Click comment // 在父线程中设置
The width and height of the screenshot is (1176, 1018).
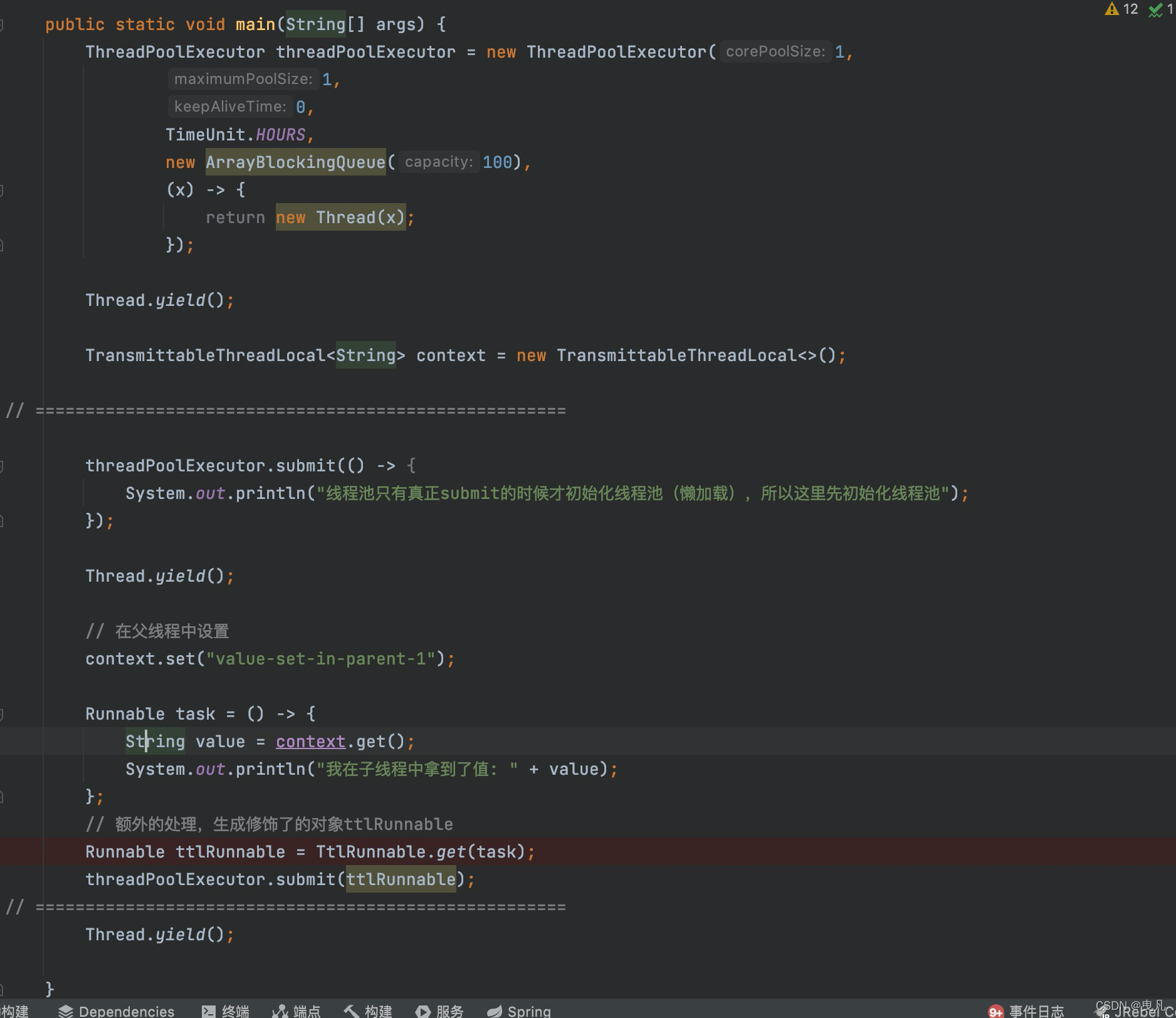(x=157, y=631)
